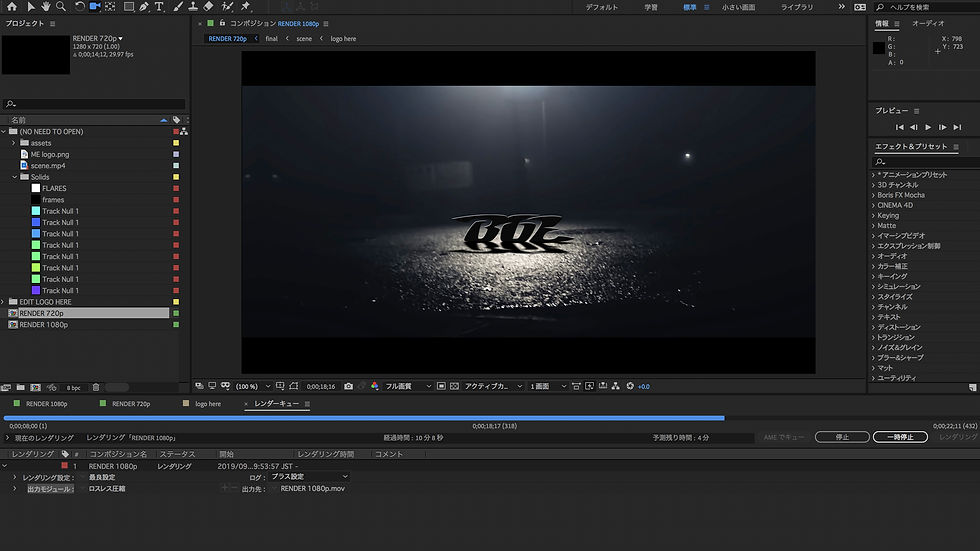Expand the EDIT LOGO HERE folder
980x551 pixels.
click(x=4, y=302)
